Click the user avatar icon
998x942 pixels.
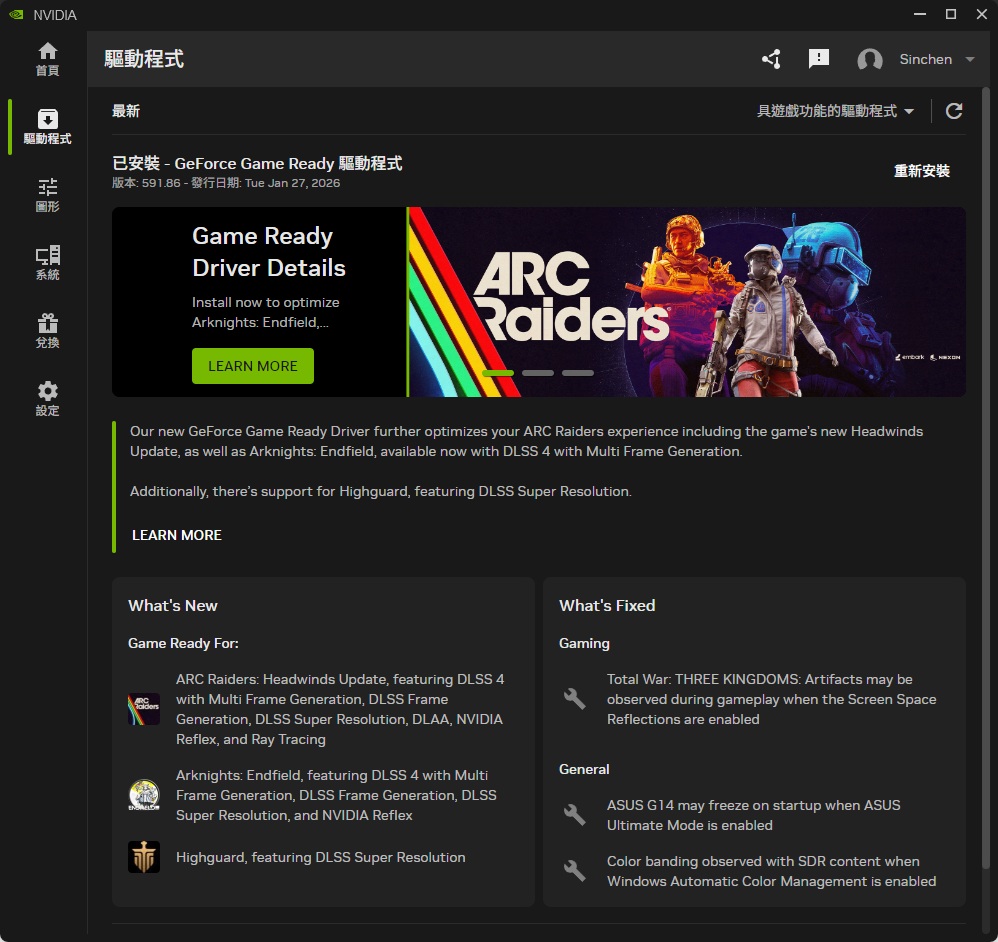870,60
